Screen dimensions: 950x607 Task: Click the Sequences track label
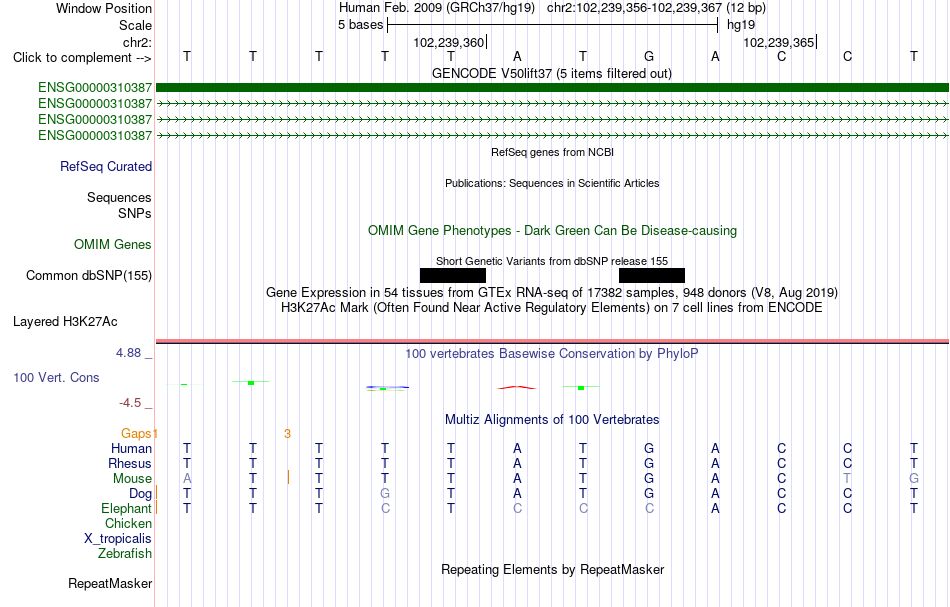pyautogui.click(x=119, y=197)
